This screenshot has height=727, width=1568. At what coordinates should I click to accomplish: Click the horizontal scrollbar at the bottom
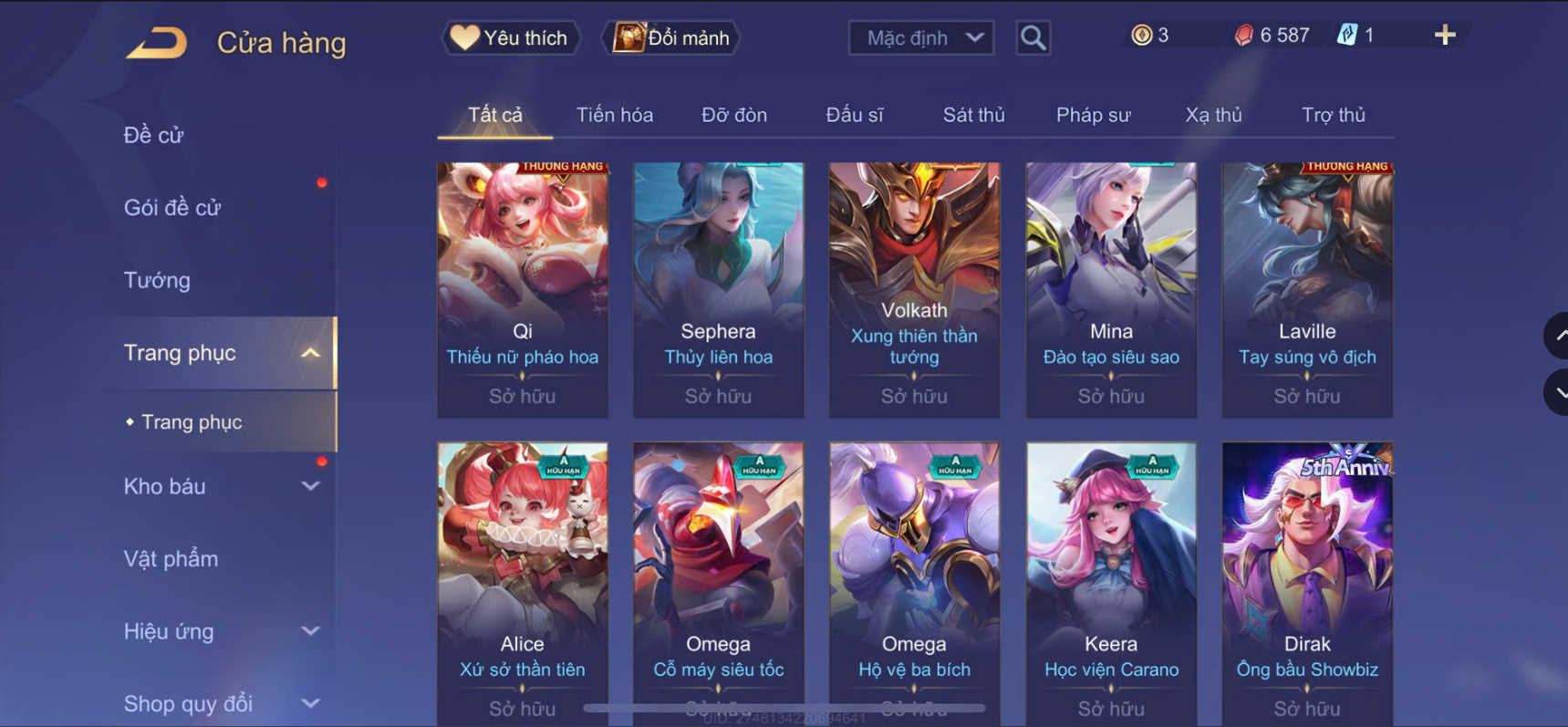pyautogui.click(x=784, y=708)
